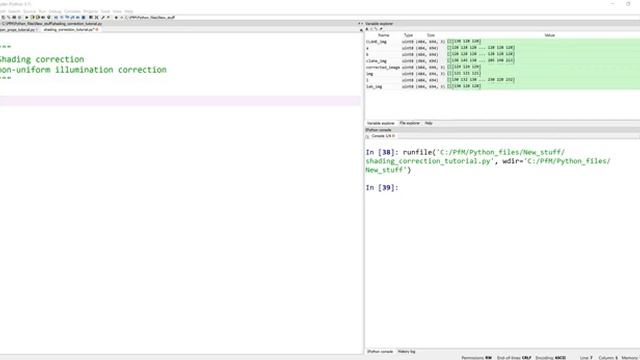Click the highlighted current line in editor
The height and width of the screenshot is (360, 640).
point(180,101)
